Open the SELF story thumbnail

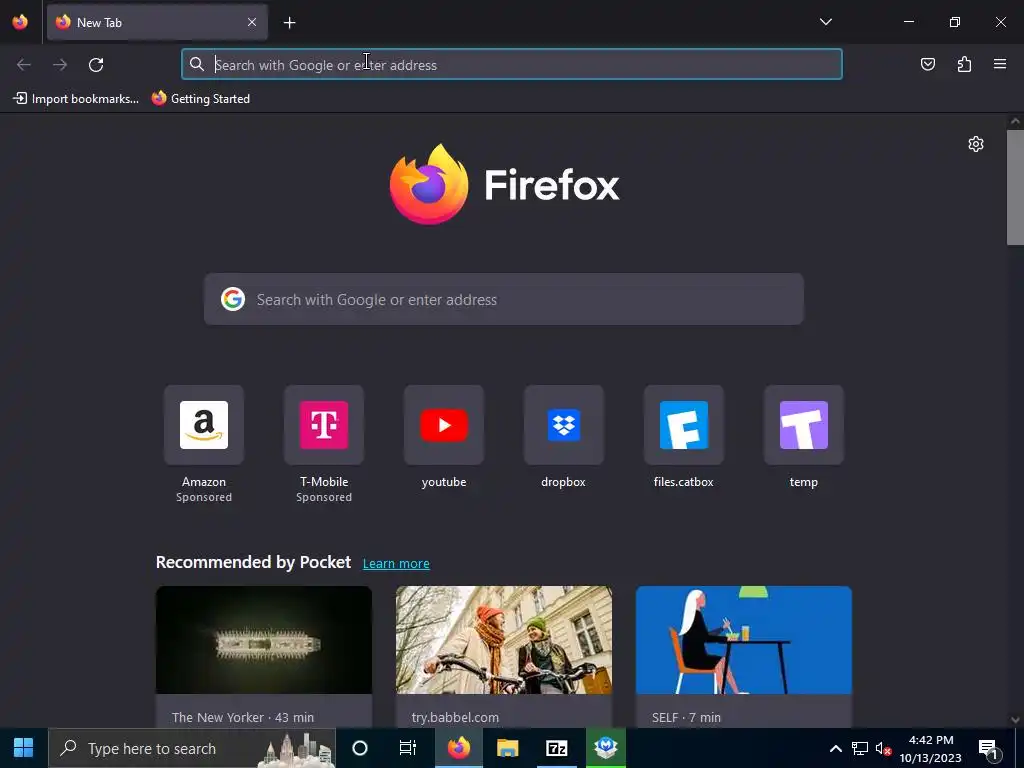pyautogui.click(x=744, y=640)
